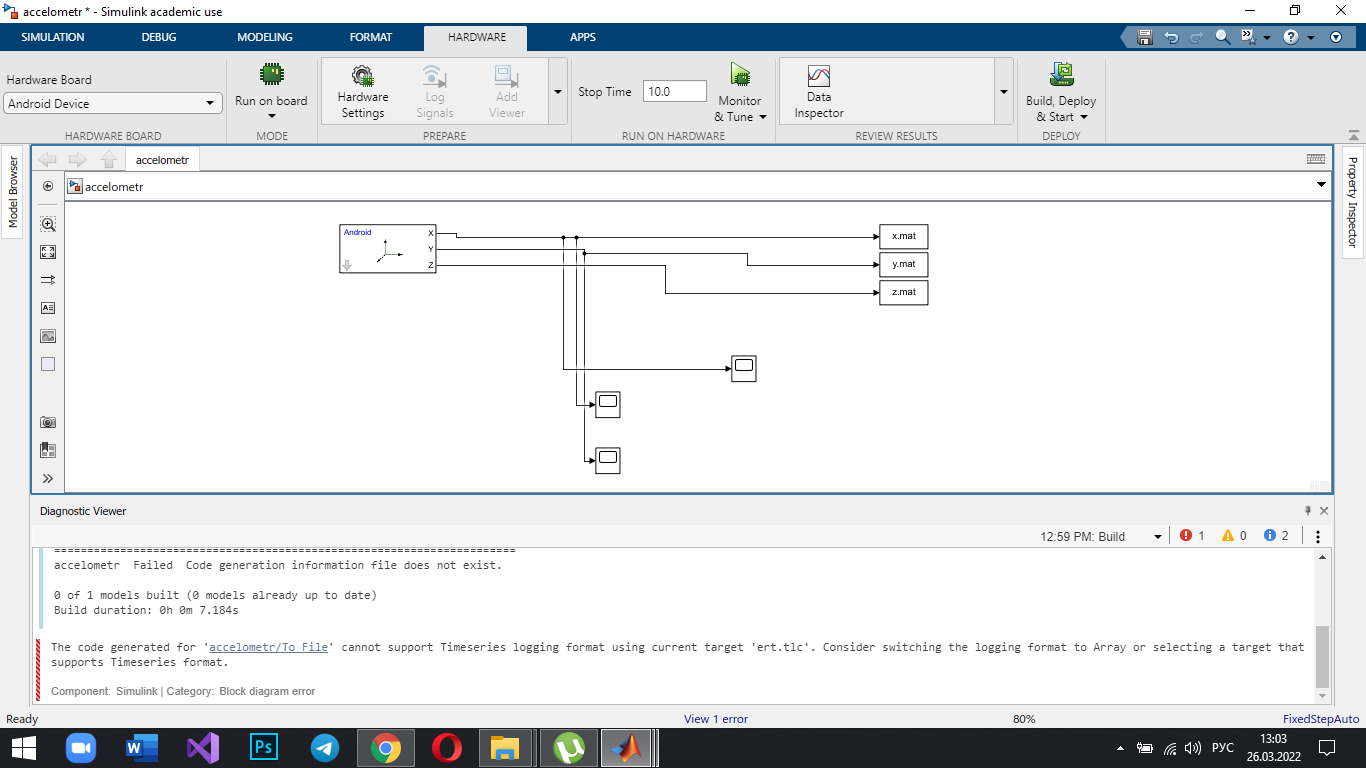This screenshot has height=768, width=1366.
Task: Toggle the info messages filter
Action: pyautogui.click(x=1275, y=536)
